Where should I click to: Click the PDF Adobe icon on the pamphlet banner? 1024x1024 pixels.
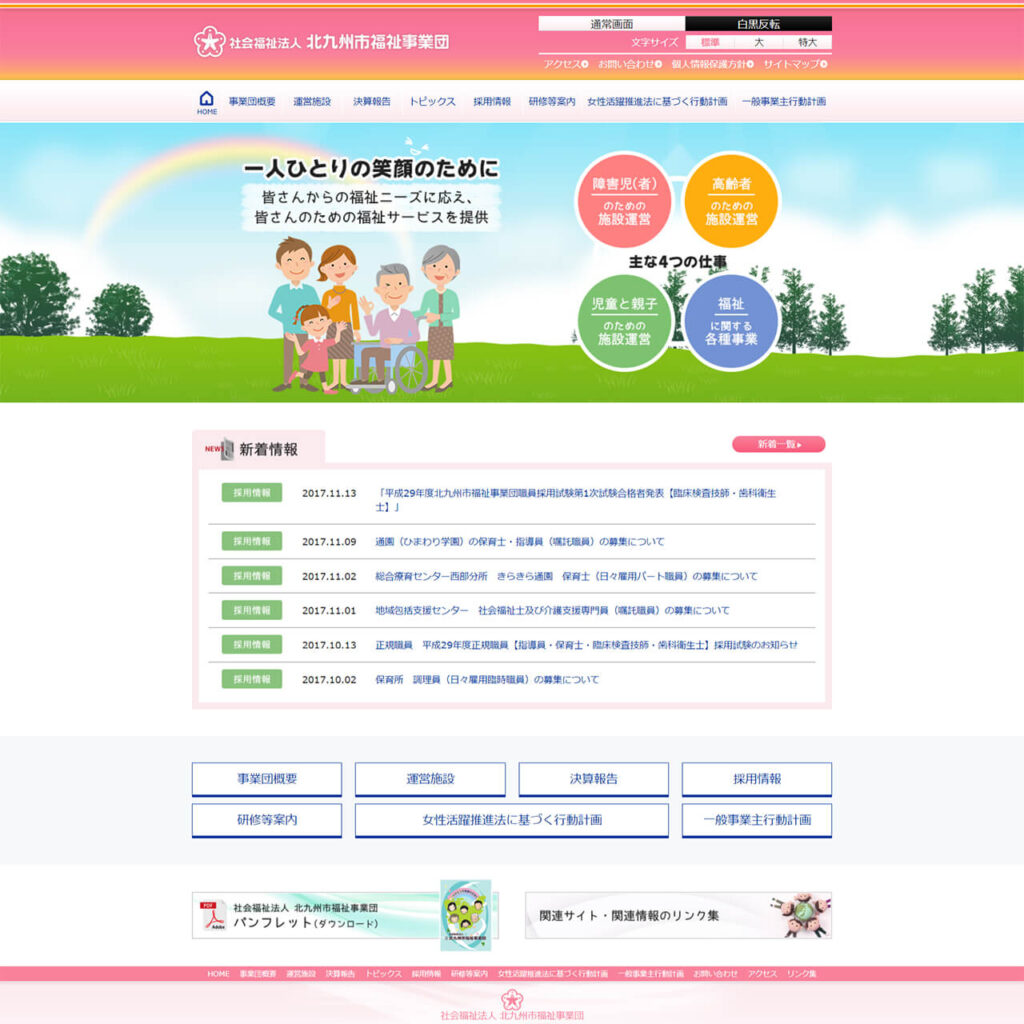click(213, 915)
